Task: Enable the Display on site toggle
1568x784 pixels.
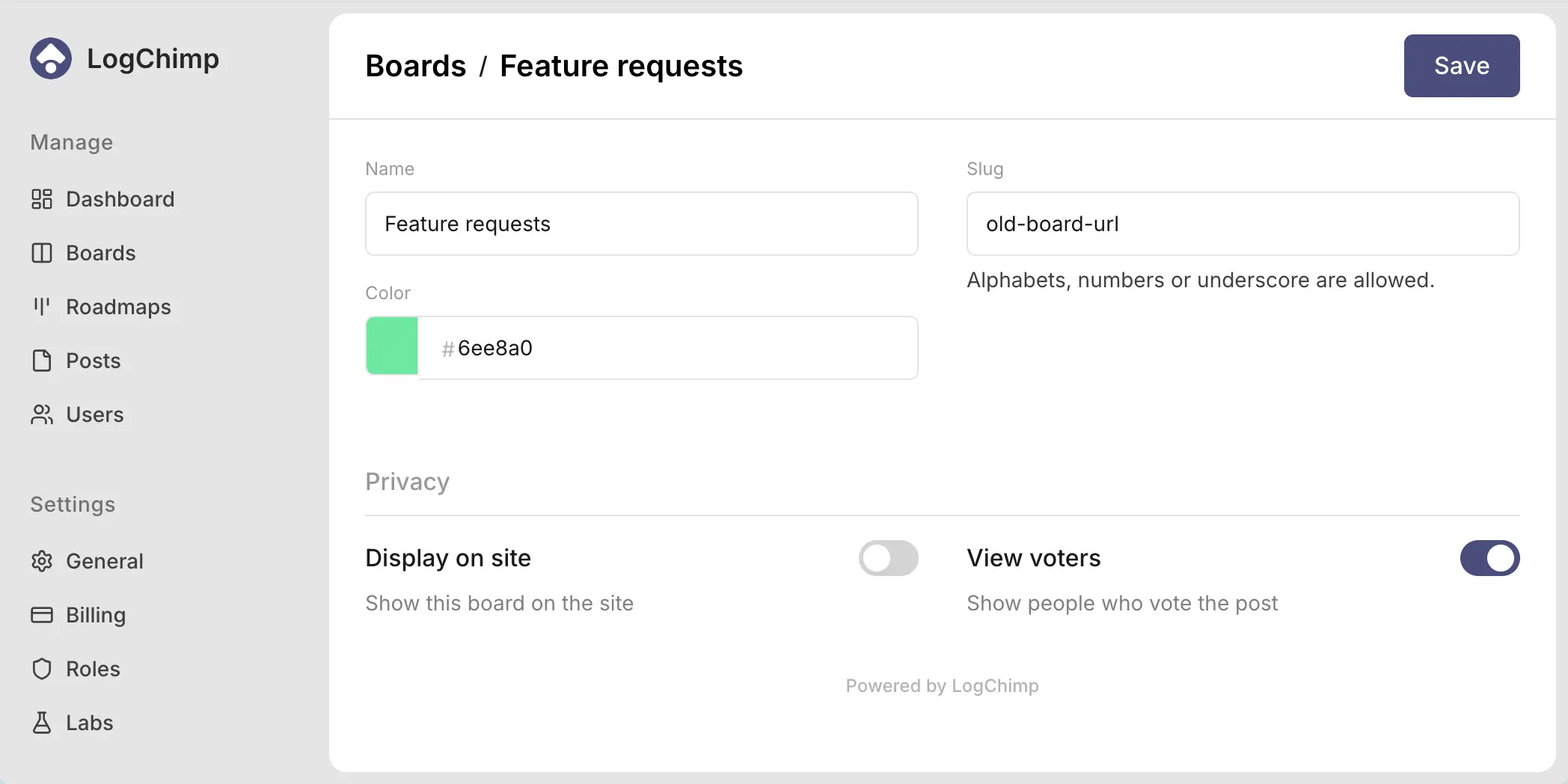Action: click(x=888, y=558)
